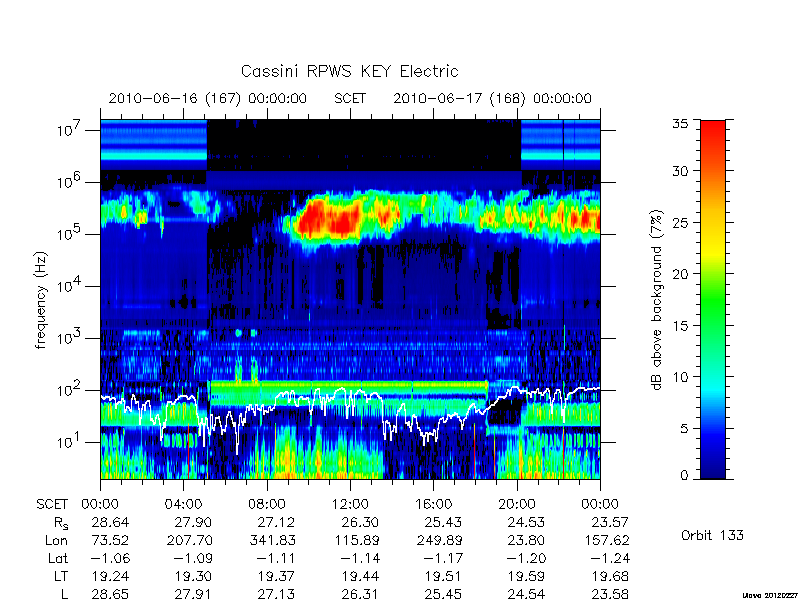Click the color bar value '35'

coord(680,124)
